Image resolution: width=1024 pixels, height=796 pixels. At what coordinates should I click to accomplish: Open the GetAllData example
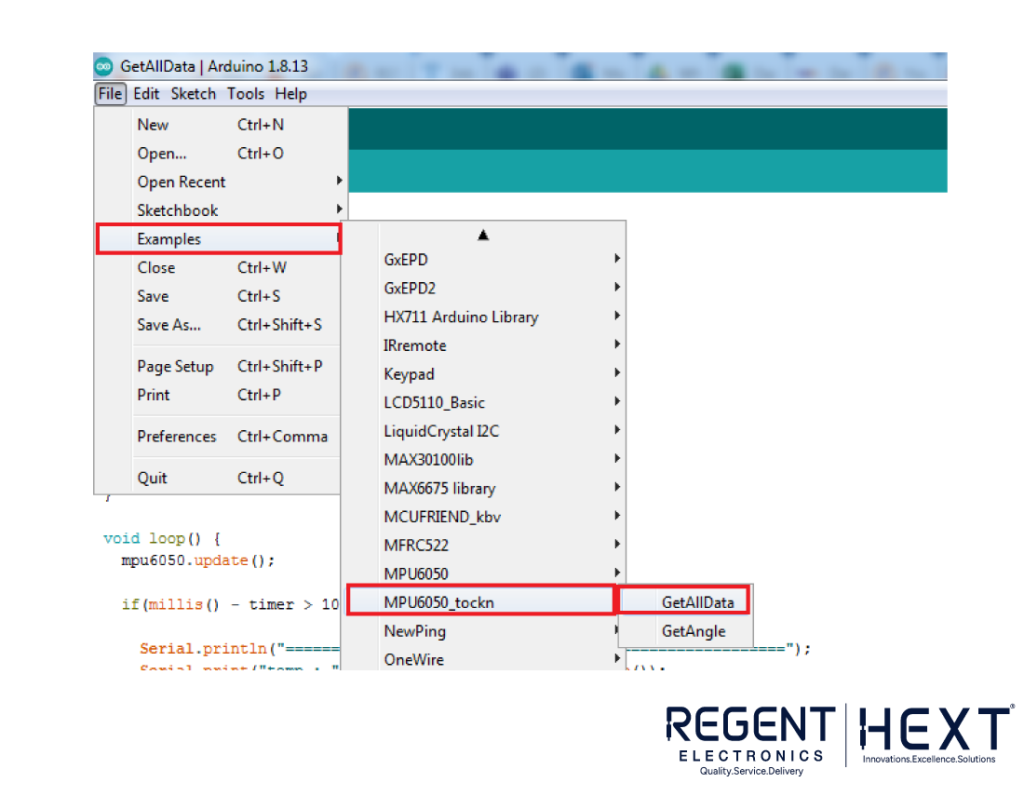684,602
